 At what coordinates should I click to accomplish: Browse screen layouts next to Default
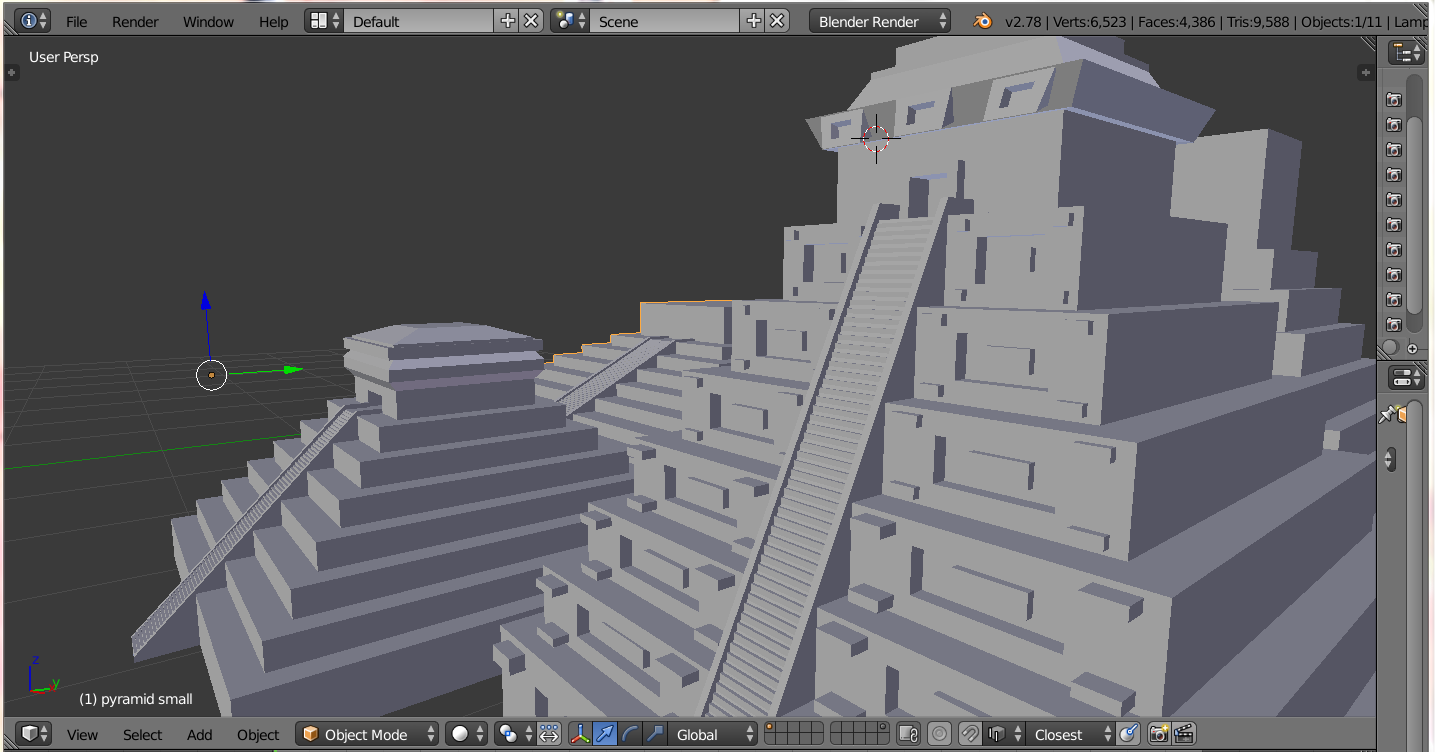[324, 21]
